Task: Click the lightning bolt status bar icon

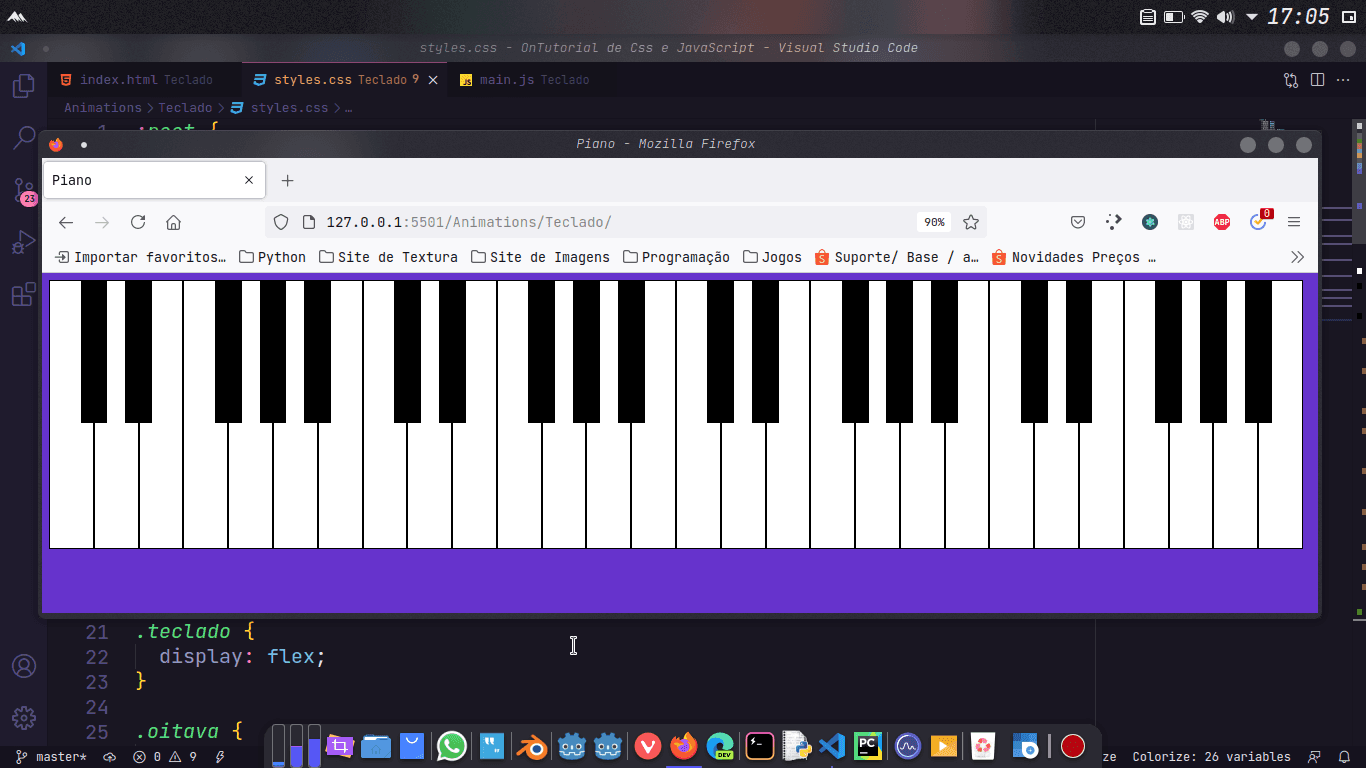Action: (x=220, y=757)
